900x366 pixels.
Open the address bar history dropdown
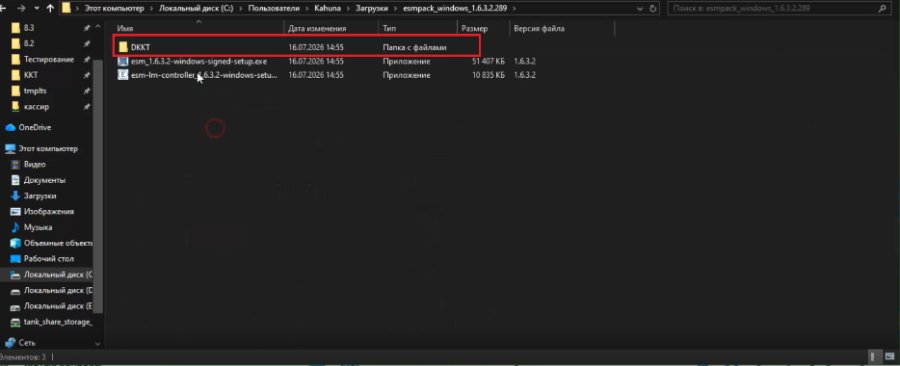point(641,9)
